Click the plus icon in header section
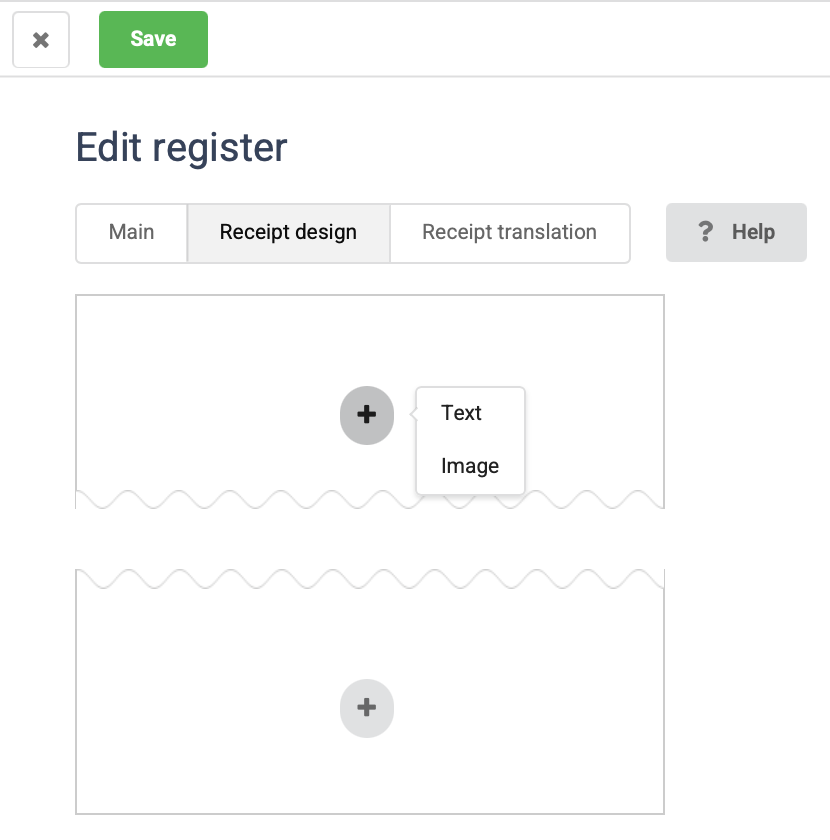 (x=367, y=414)
